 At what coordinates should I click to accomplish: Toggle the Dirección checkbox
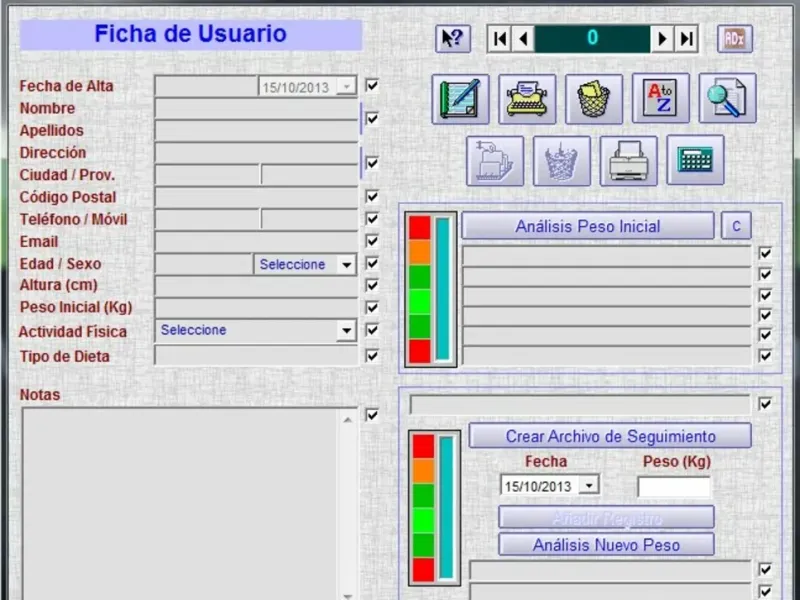click(x=372, y=163)
